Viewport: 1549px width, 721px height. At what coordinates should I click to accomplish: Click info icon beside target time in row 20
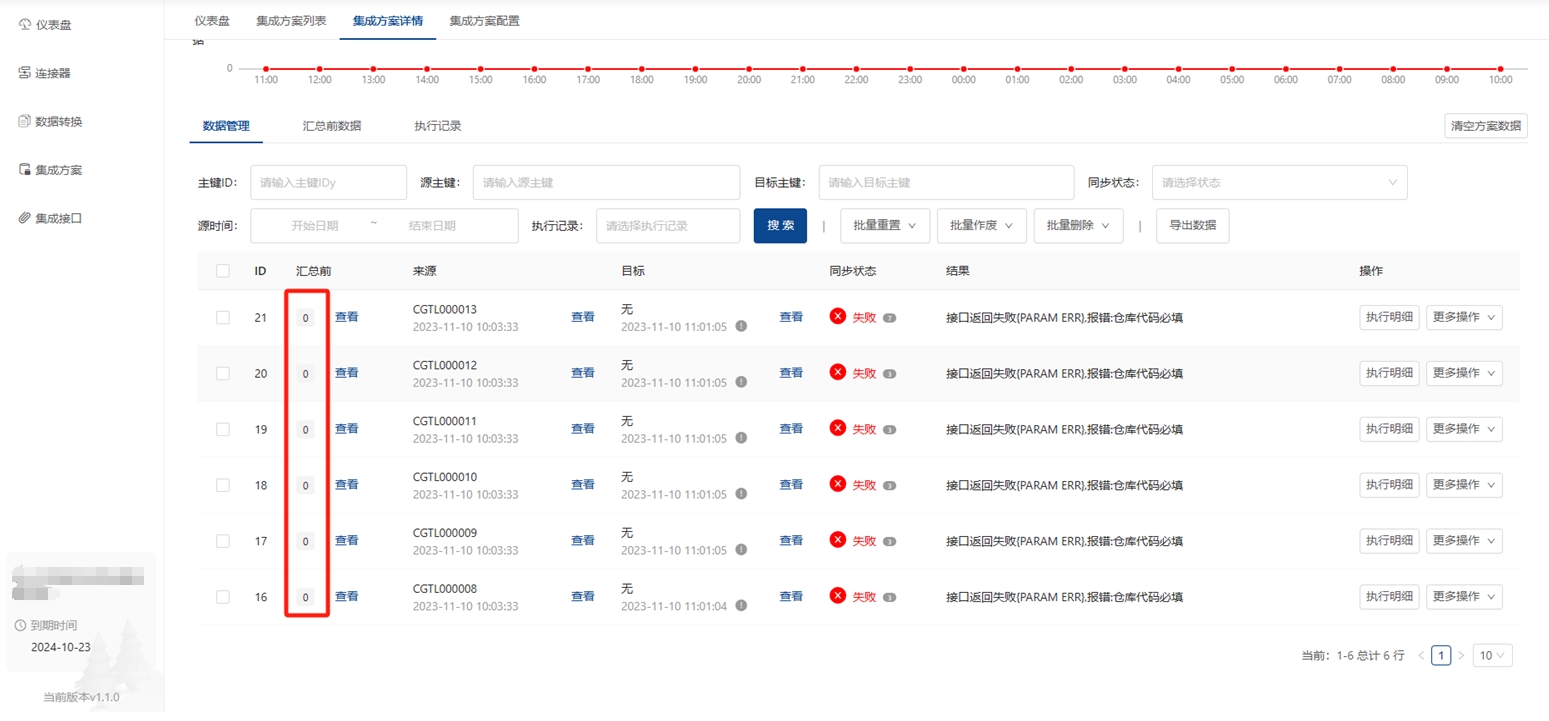pos(741,382)
